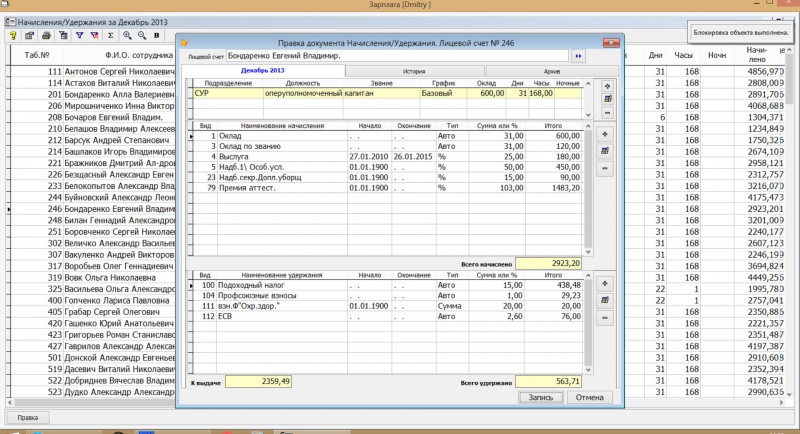Toggle the bold B toolbar icon

pyautogui.click(x=157, y=35)
